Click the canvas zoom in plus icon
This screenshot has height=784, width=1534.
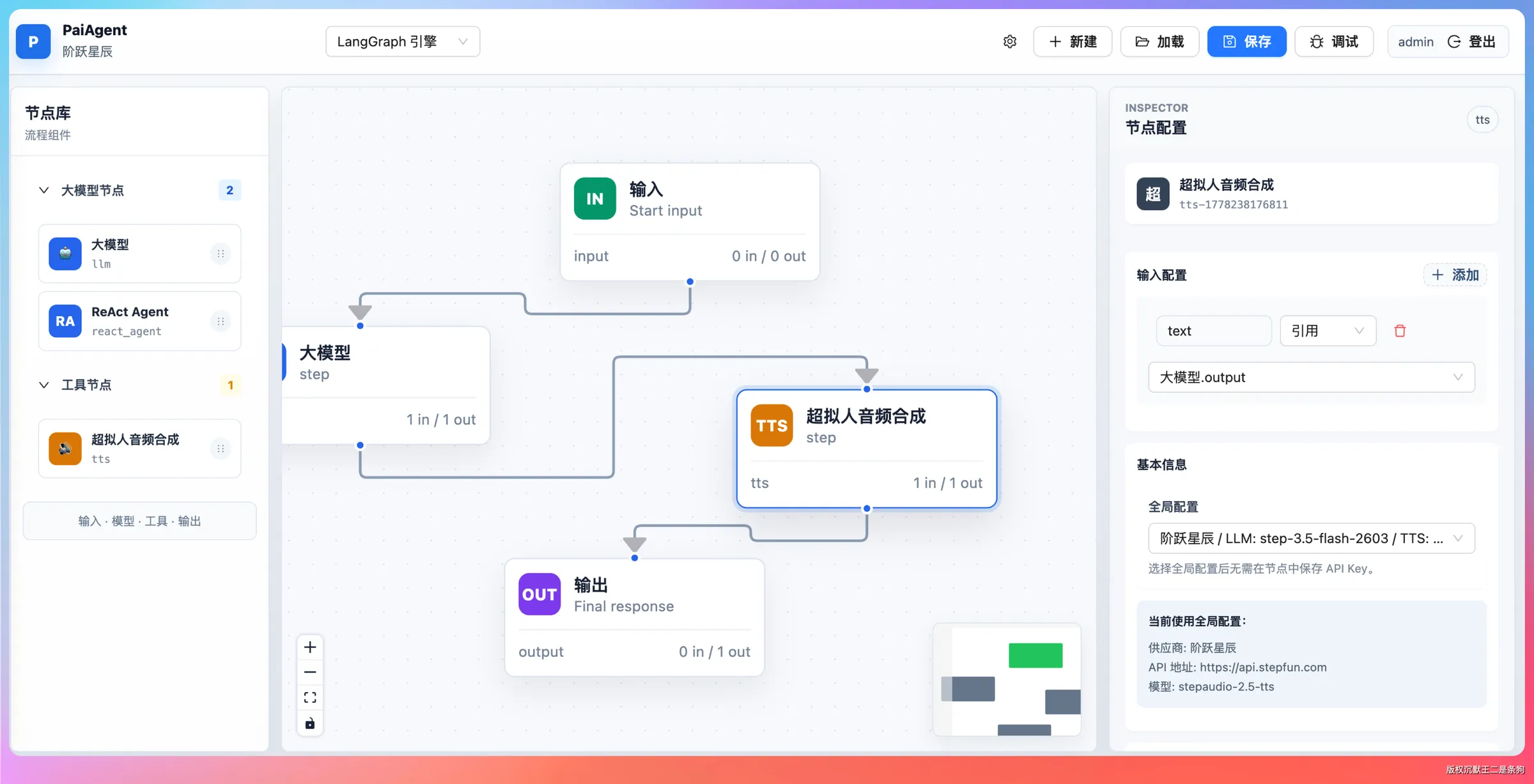310,647
